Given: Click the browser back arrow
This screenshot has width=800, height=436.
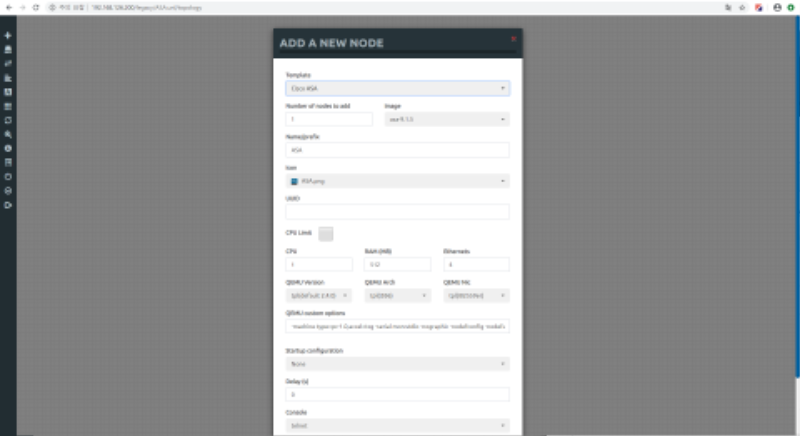Looking at the screenshot, I should point(9,8).
